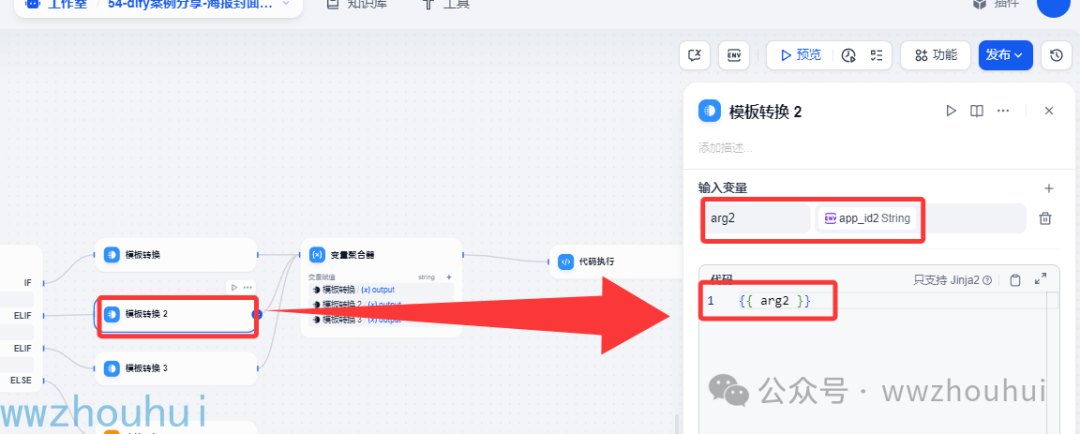The image size is (1080, 434).
Task: Run this step from panel header play icon
Action: tap(951, 111)
